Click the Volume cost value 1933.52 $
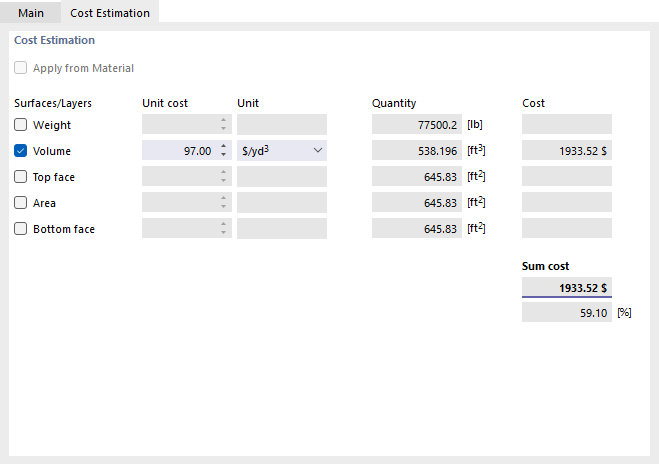Image resolution: width=659 pixels, height=464 pixels. coord(566,151)
